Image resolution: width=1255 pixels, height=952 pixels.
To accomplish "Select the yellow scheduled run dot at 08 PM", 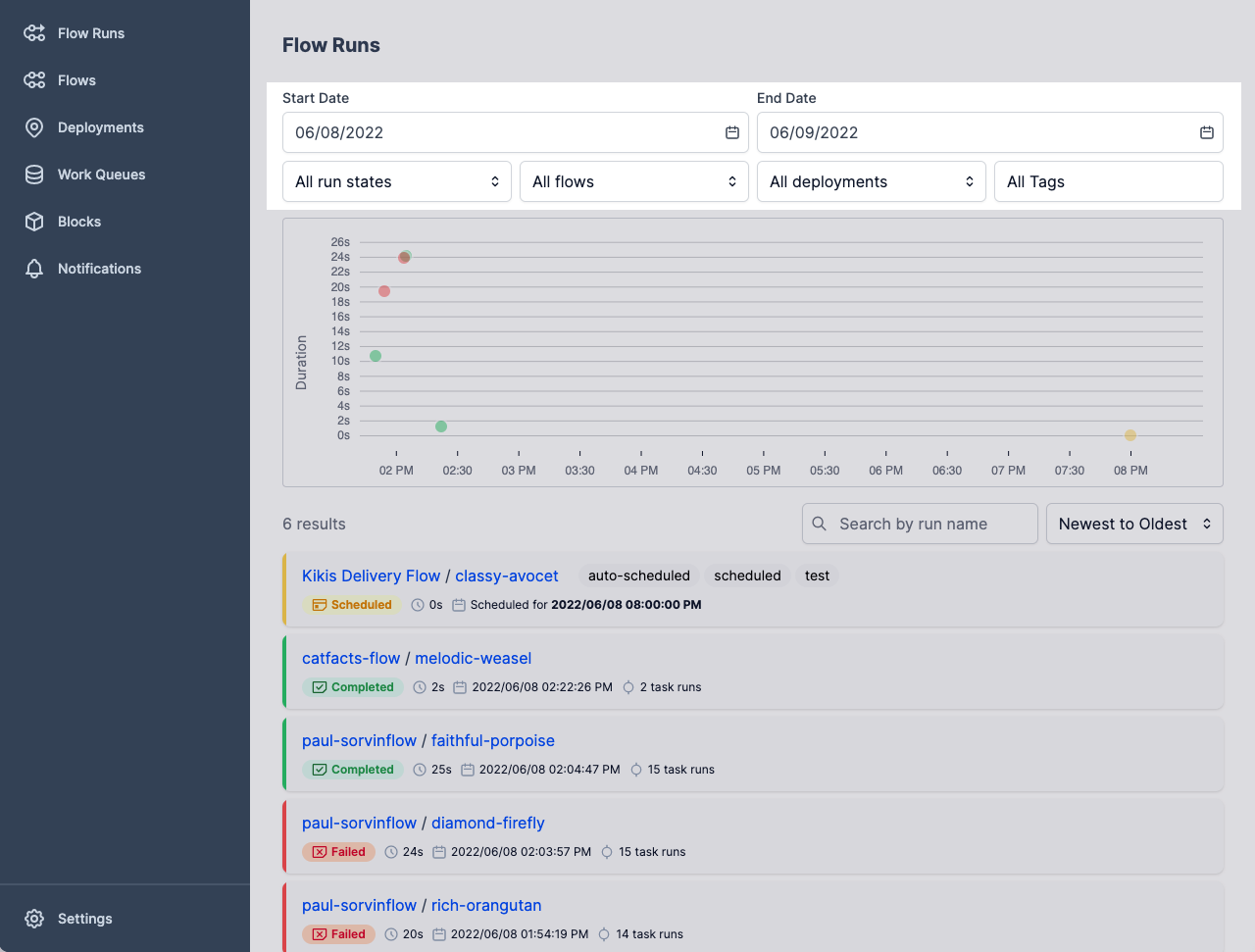I will [1130, 435].
